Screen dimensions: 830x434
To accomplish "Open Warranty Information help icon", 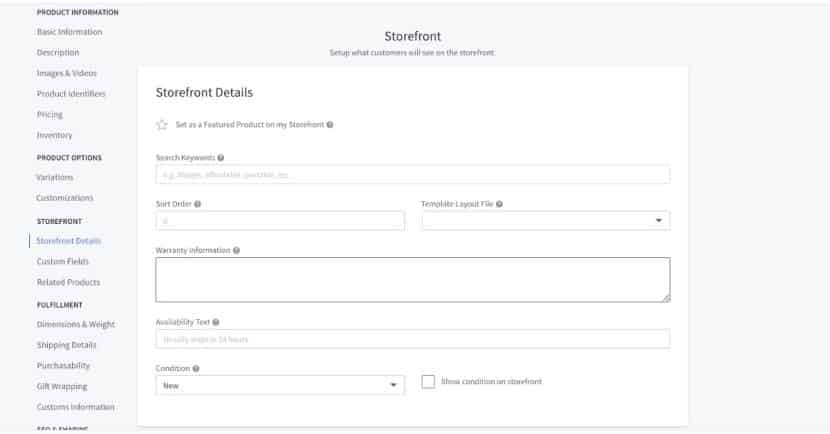I will coord(237,250).
